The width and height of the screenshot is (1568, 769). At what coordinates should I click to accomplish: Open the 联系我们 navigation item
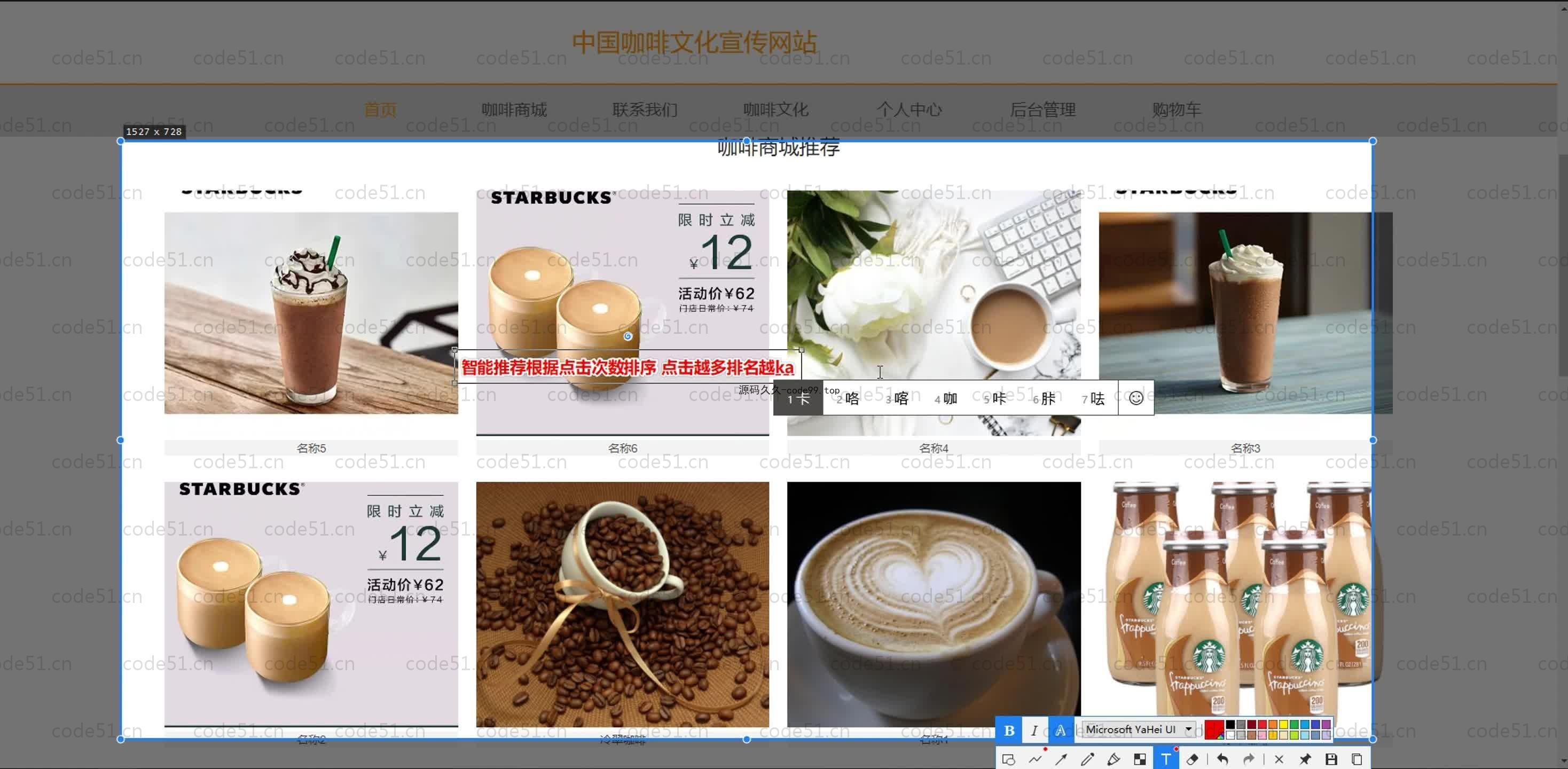coord(645,109)
